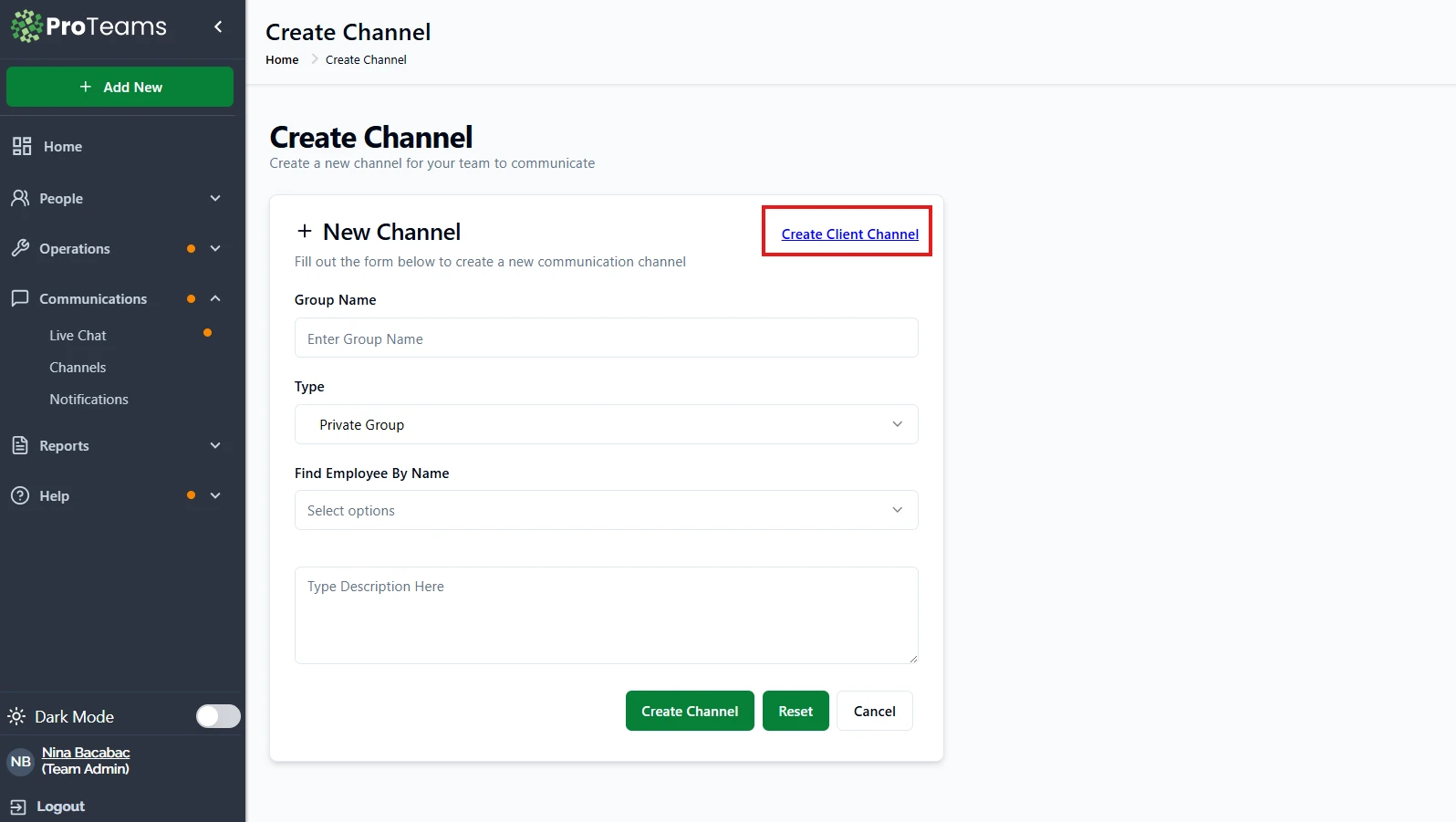Collapse the sidebar with the arrow icon
The width and height of the screenshot is (1456, 822).
[x=218, y=26]
